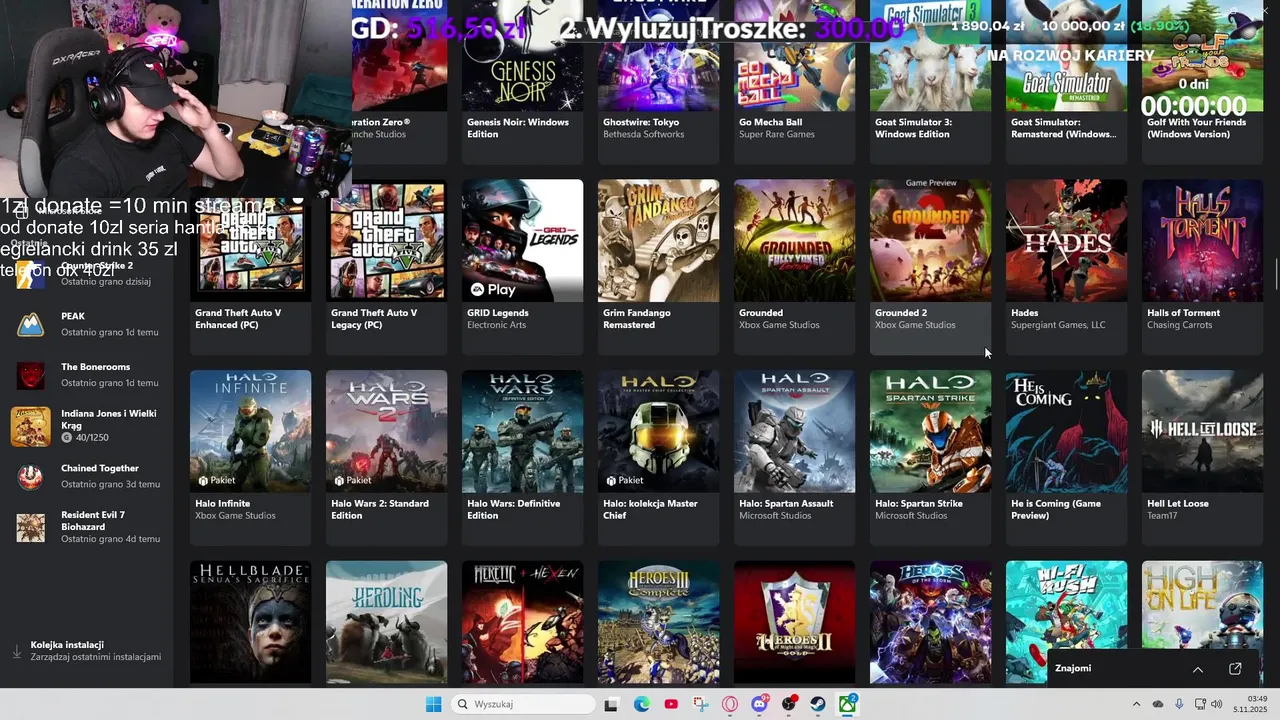1280x720 pixels.
Task: Open The Bonerooms in recent games
Action: pos(87,375)
